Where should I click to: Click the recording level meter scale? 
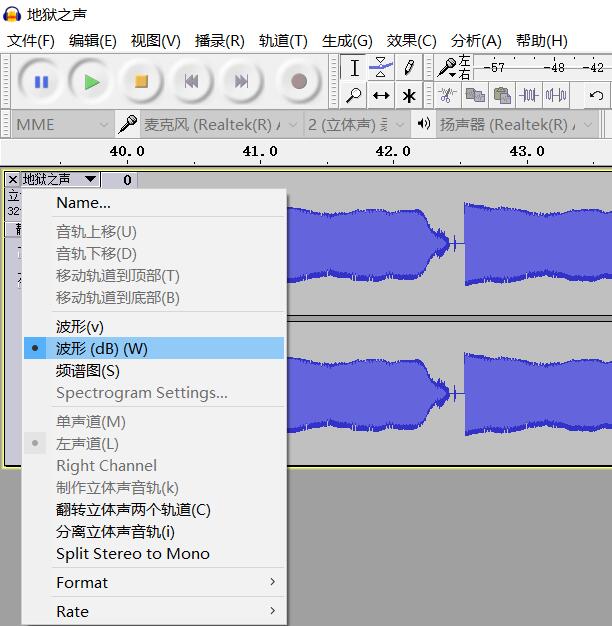click(543, 67)
